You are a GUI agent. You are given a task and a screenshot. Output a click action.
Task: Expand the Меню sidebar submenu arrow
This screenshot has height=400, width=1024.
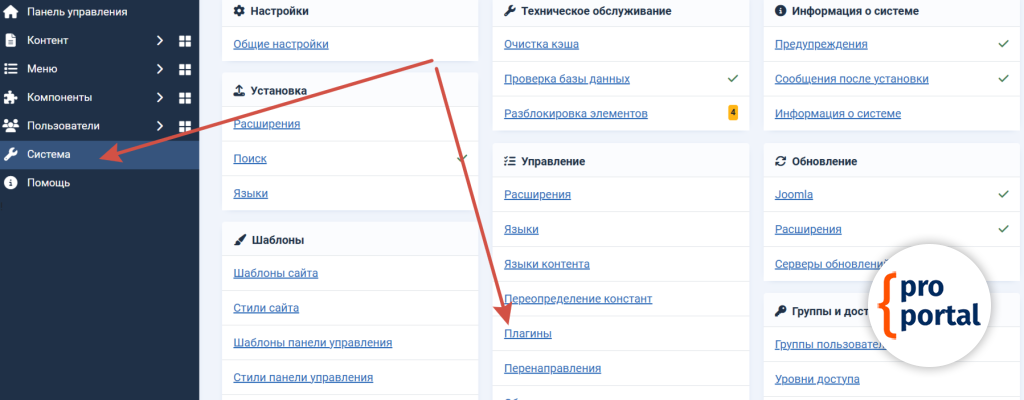(159, 70)
